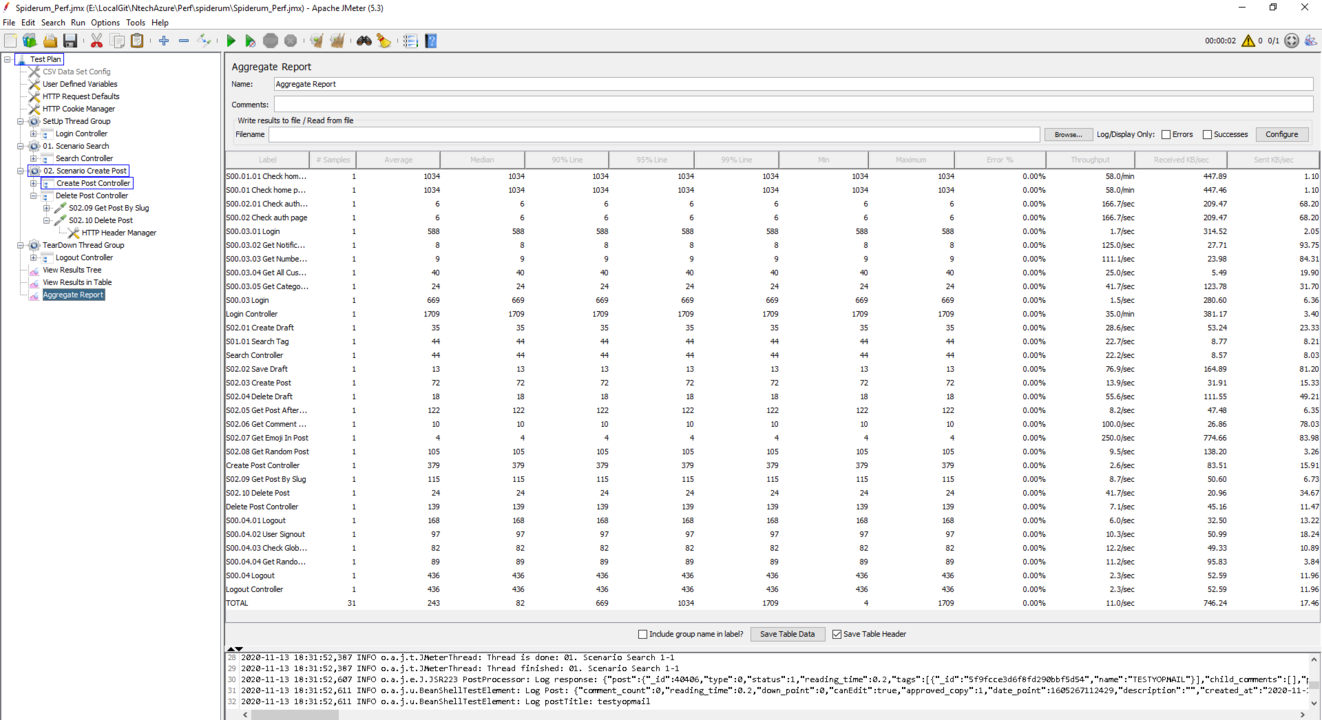This screenshot has height=720, width=1322.
Task: Open Function Helper dialog icon
Action: [x=410, y=41]
